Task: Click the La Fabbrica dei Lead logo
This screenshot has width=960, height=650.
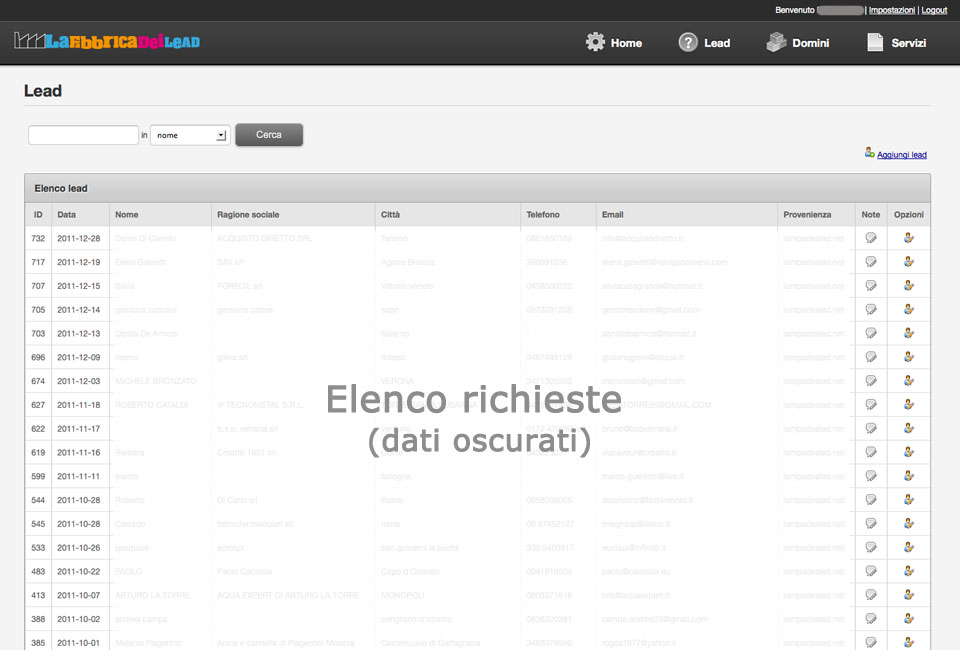Action: coord(107,42)
